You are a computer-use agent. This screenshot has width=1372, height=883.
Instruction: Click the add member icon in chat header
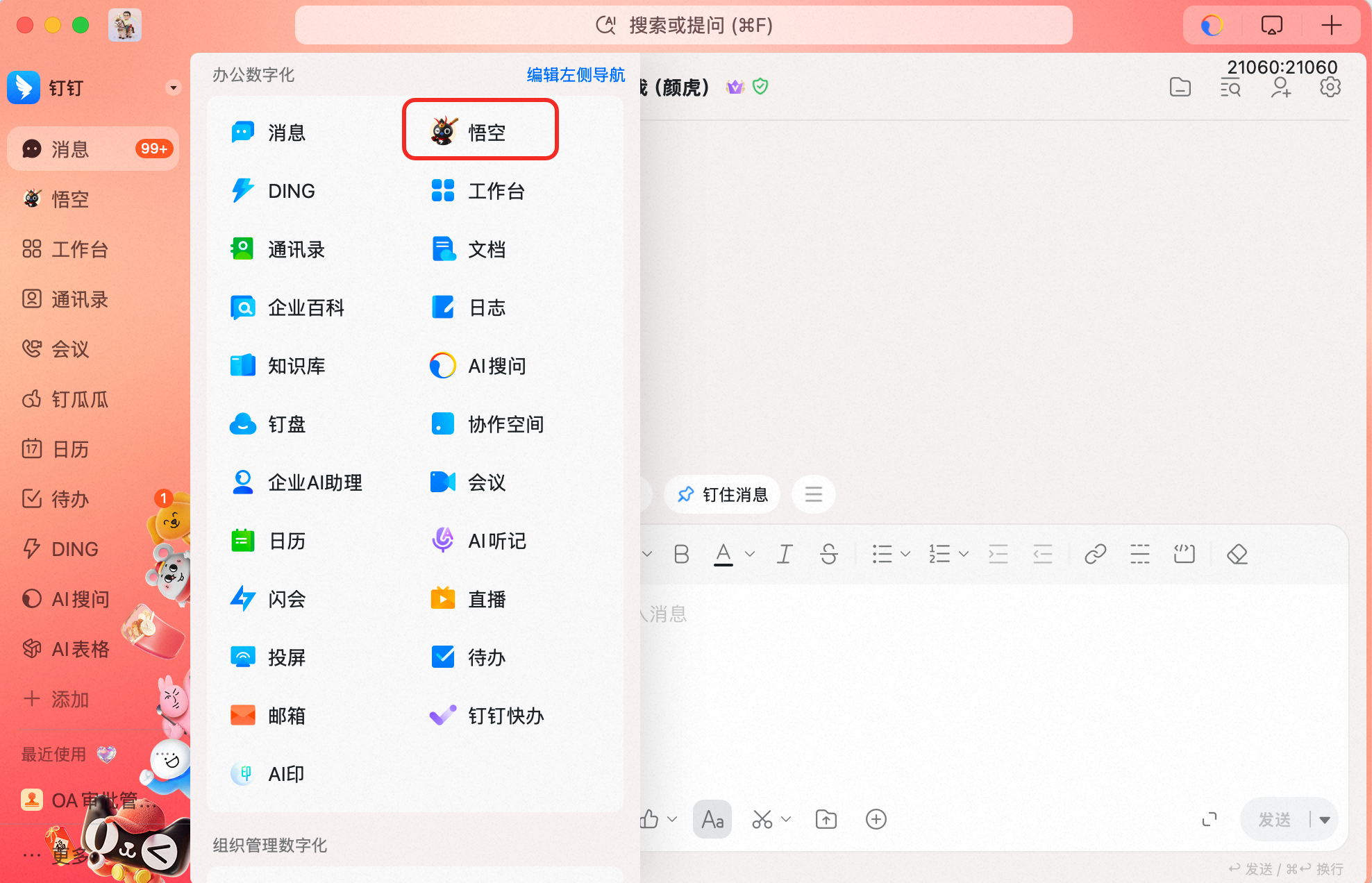coord(1280,87)
